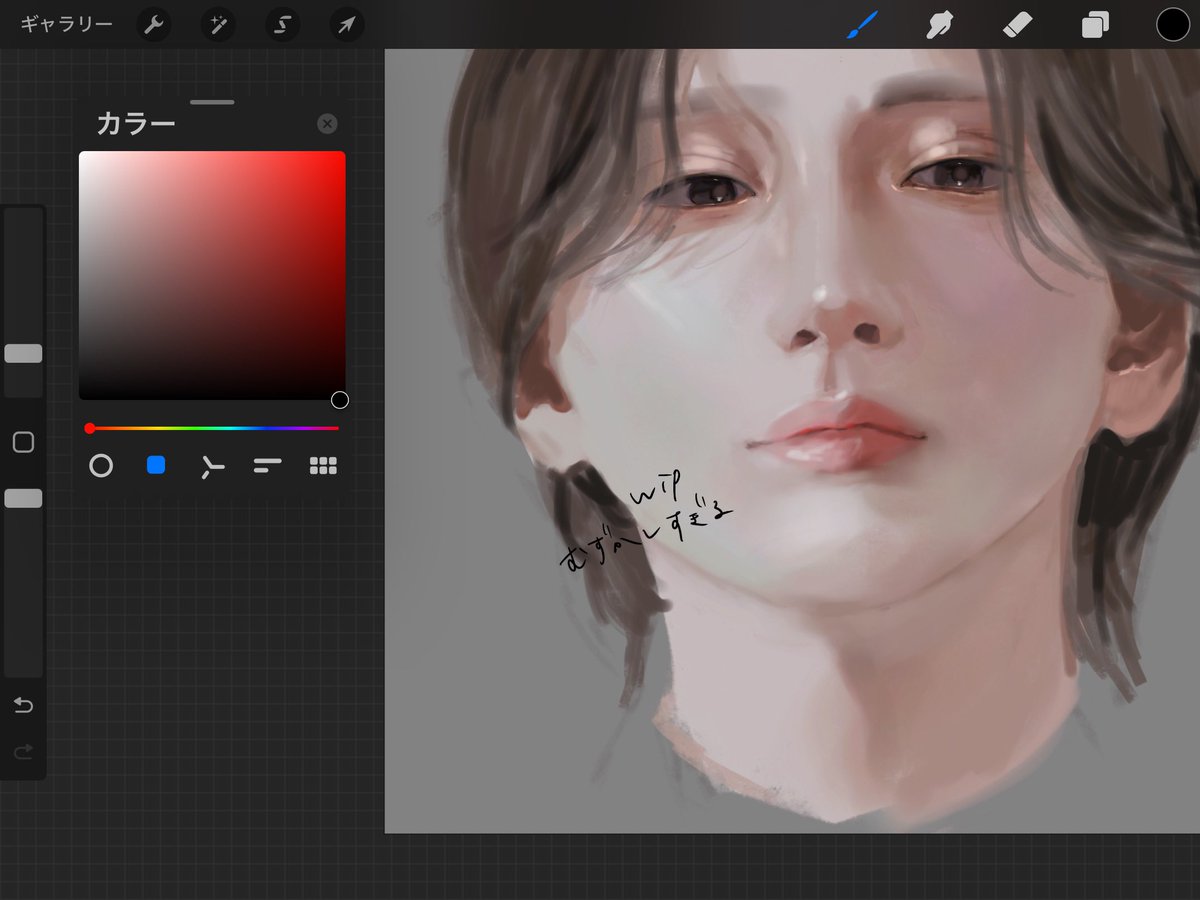This screenshot has width=1200, height=900.
Task: Select the Eraser tool
Action: point(1017,25)
